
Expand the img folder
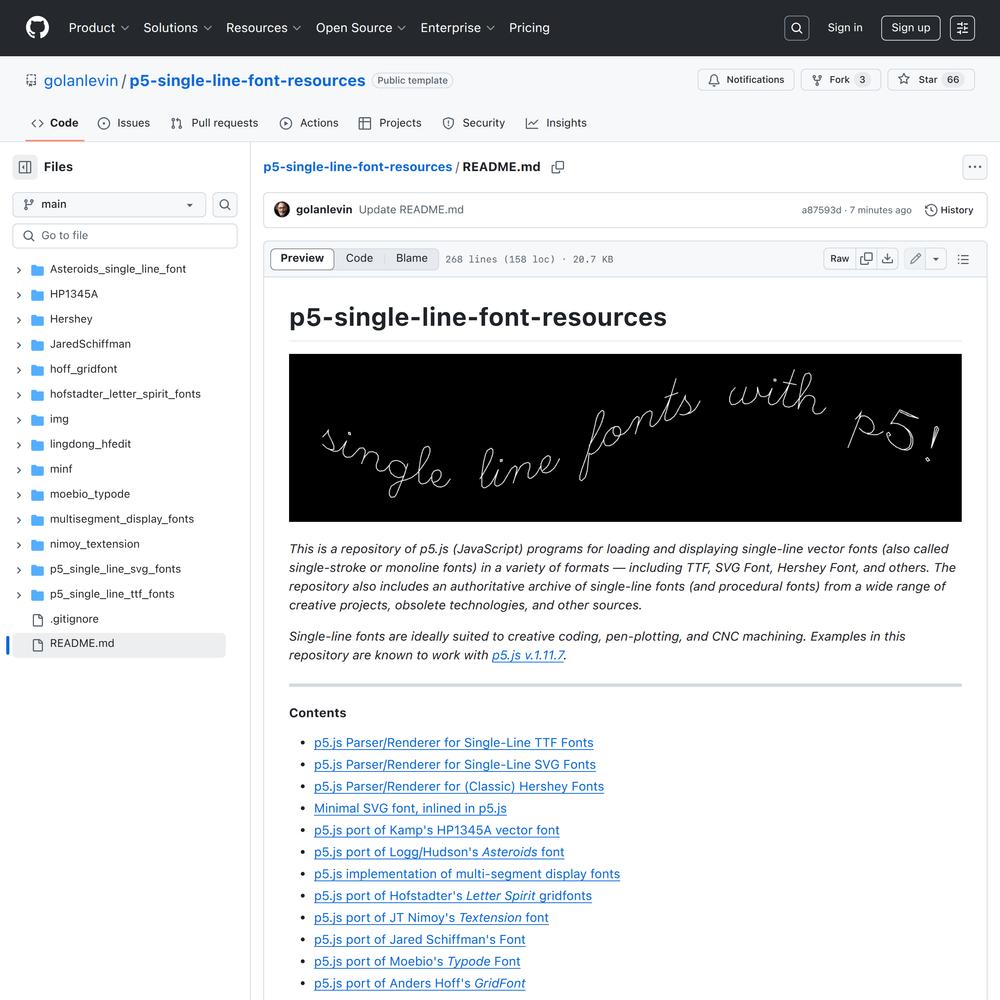19,420
